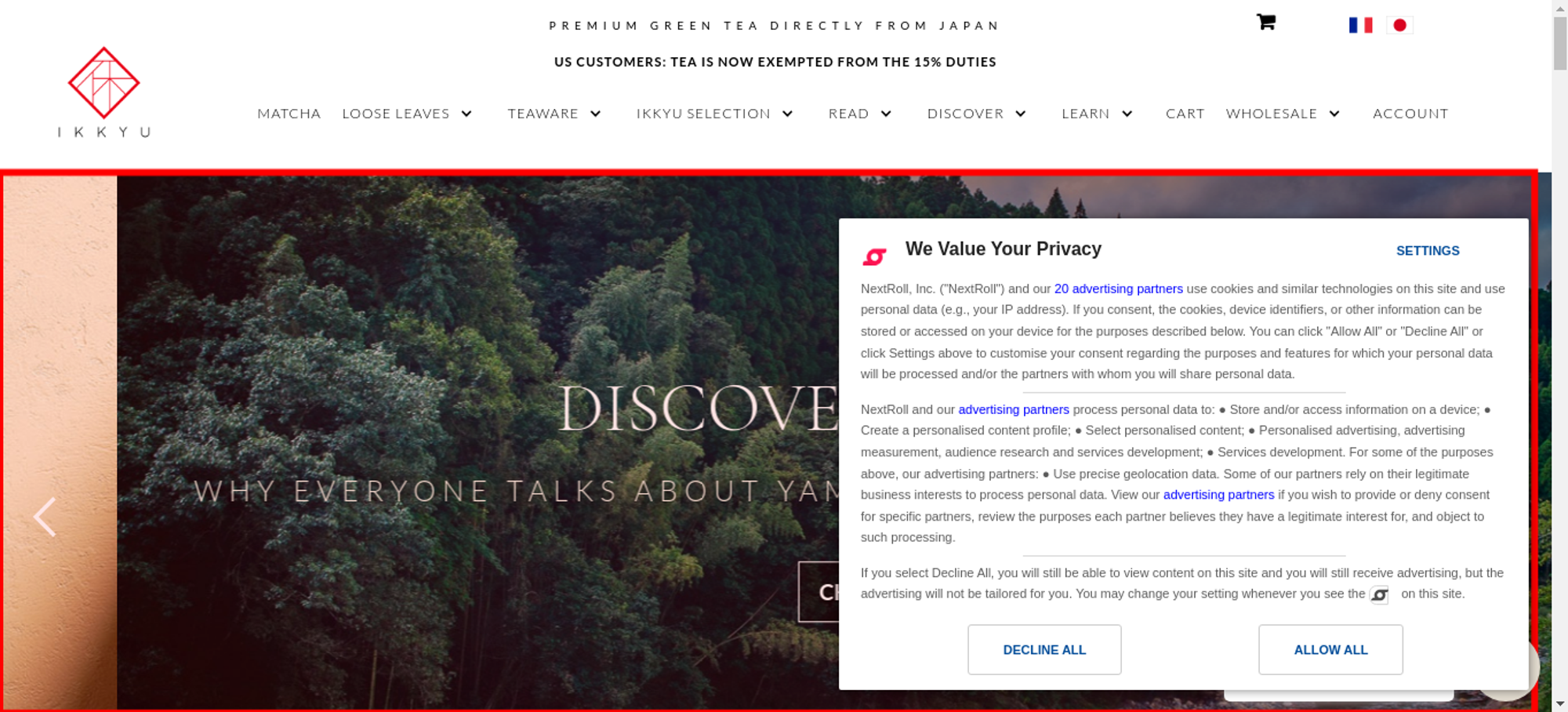Image resolution: width=1568 pixels, height=712 pixels.
Task: Go to previous slide arrow
Action: pos(45,518)
